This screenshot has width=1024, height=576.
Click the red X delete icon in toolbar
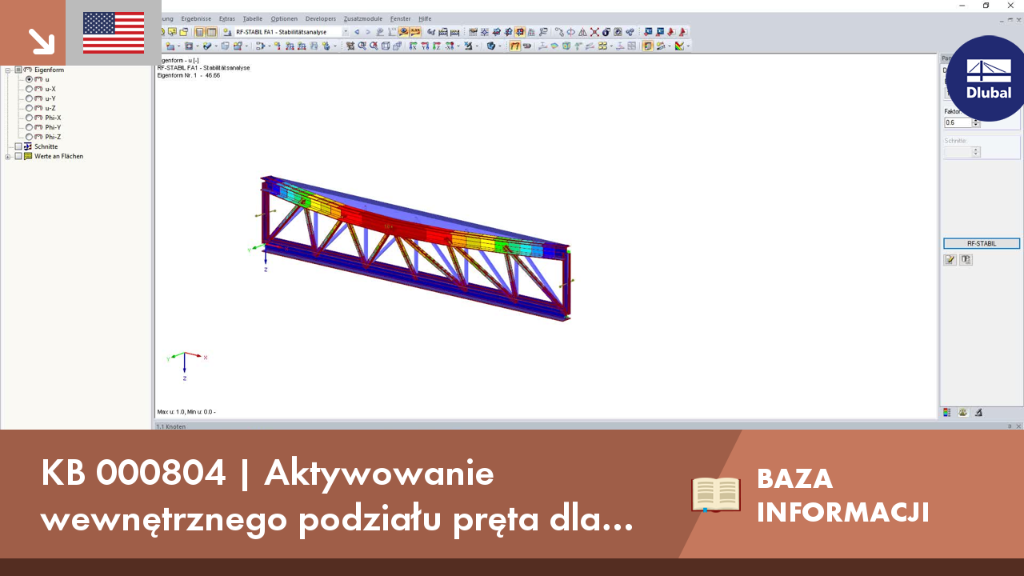click(x=594, y=31)
